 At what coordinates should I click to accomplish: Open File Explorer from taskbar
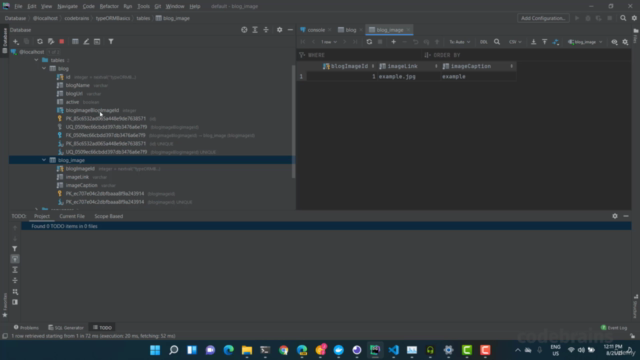pos(247,350)
